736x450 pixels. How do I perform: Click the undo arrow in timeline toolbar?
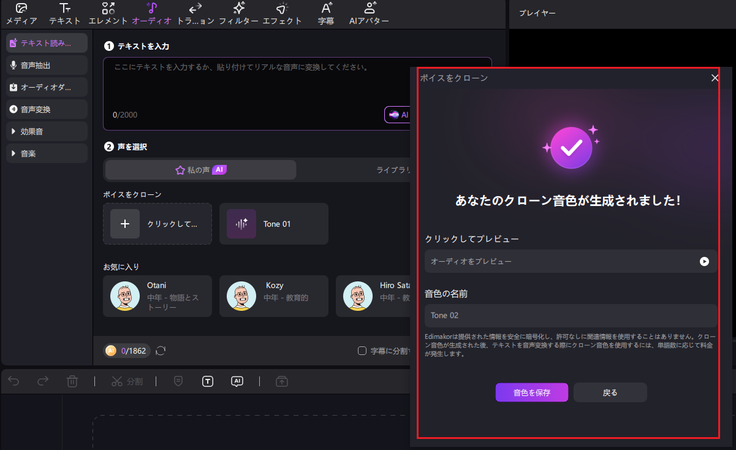tap(14, 381)
